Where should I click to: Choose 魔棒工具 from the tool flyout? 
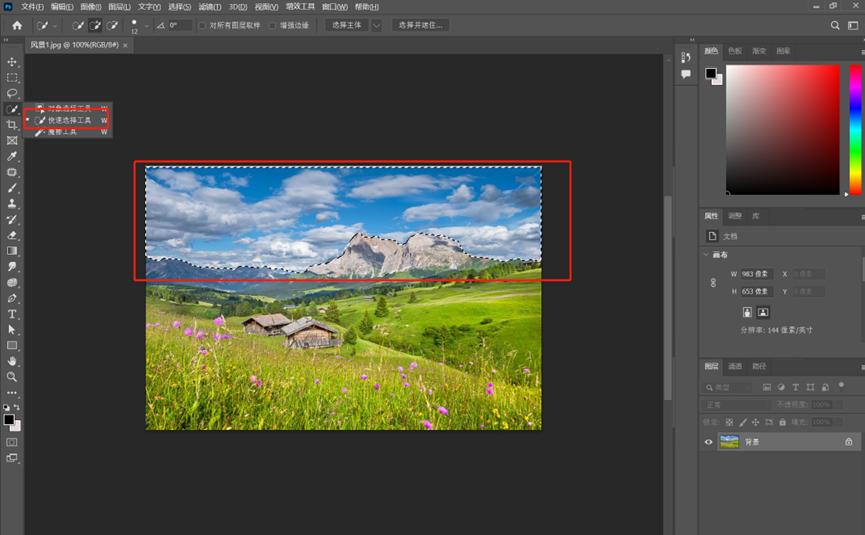pyautogui.click(x=62, y=132)
